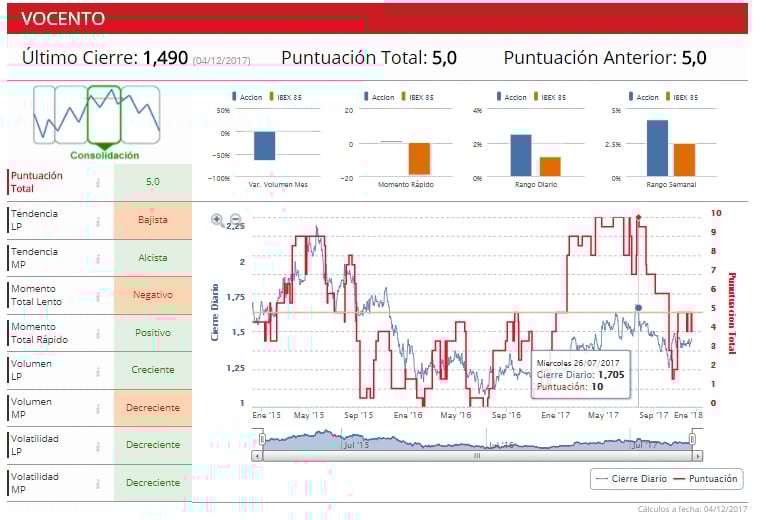
Task: Toggle Accion series in Var. Volumen Mes chart
Action: (247, 97)
